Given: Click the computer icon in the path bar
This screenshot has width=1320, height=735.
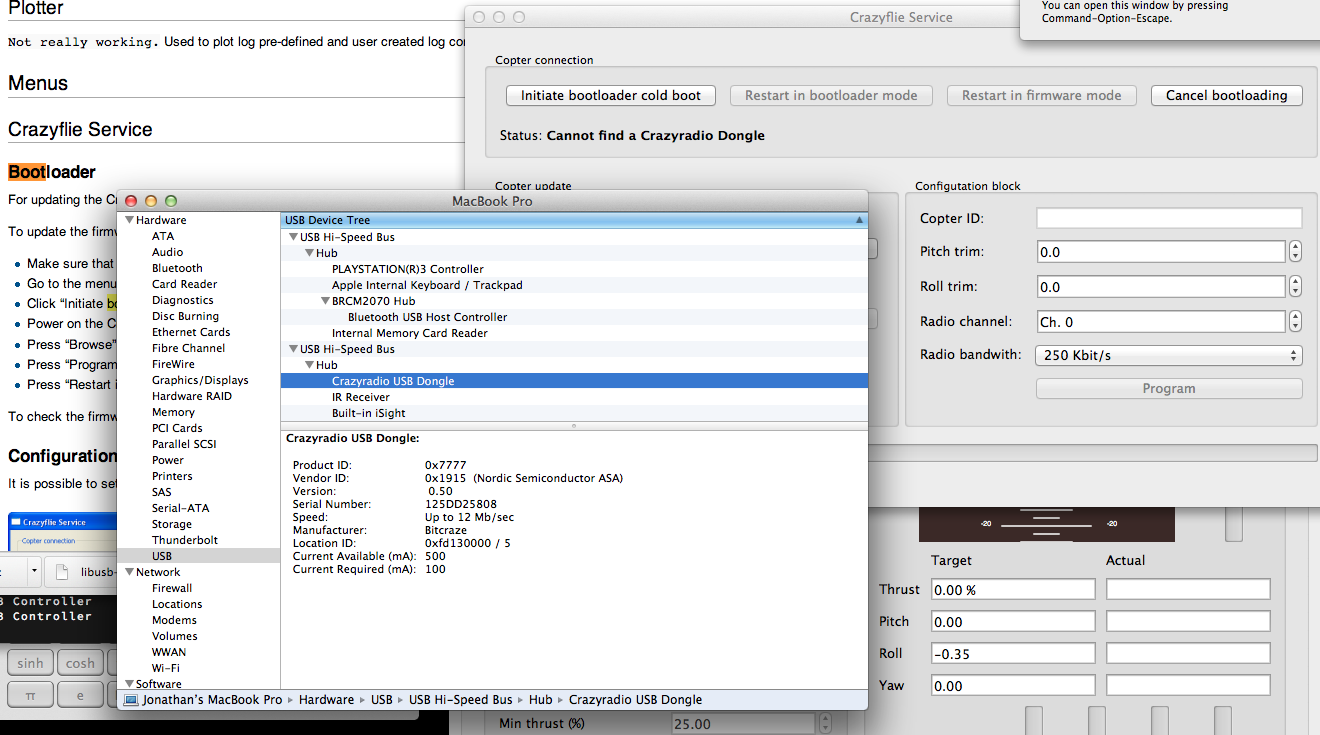Looking at the screenshot, I should (x=130, y=700).
